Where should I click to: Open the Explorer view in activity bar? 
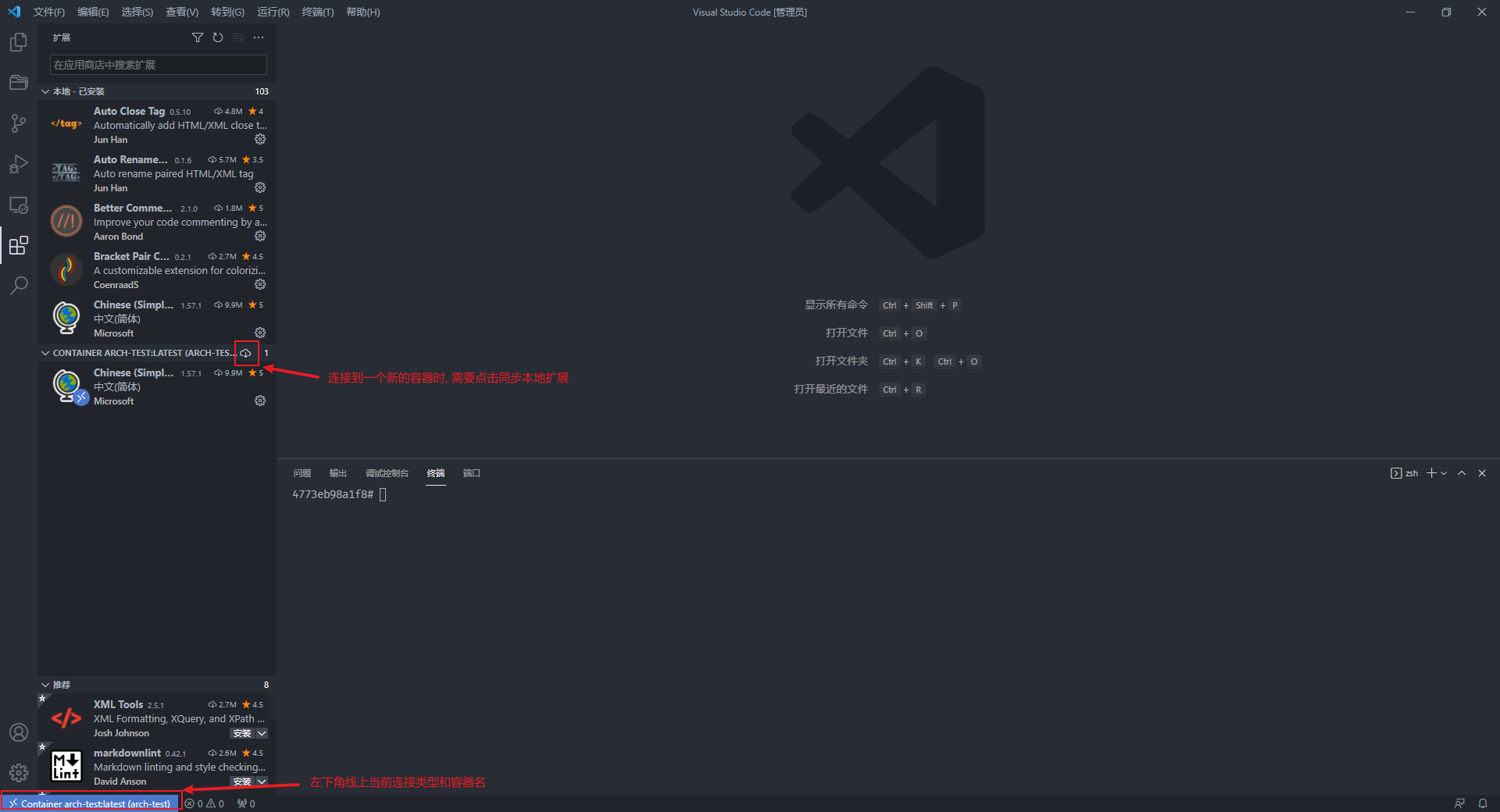coord(19,42)
